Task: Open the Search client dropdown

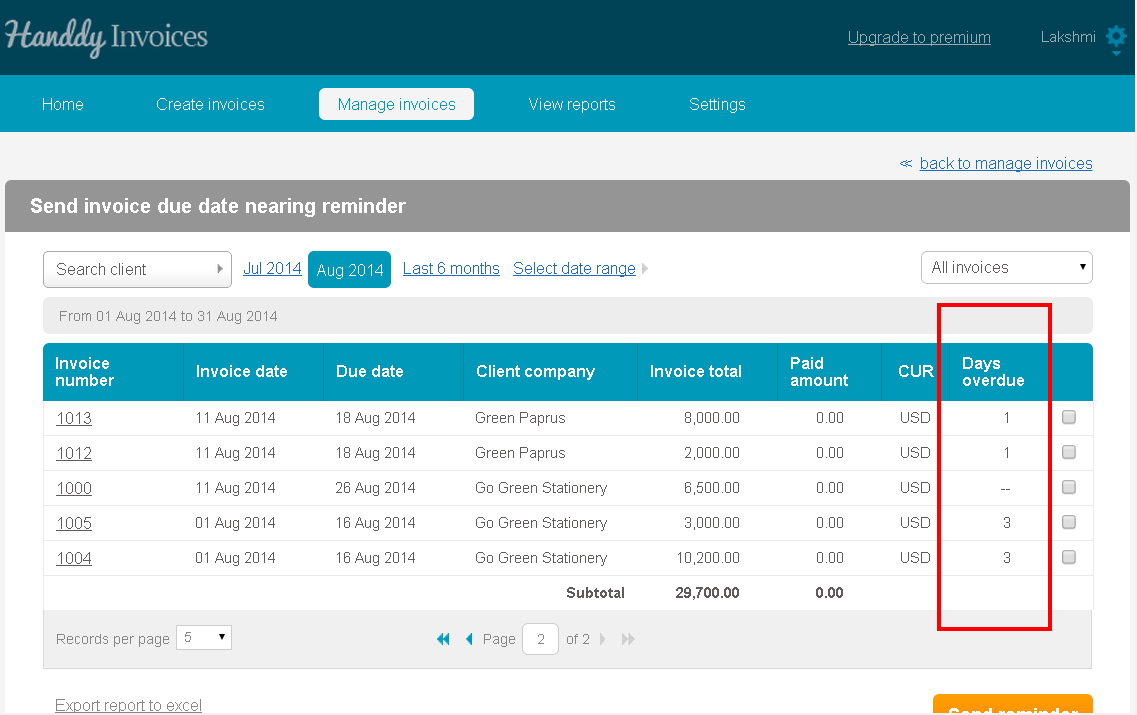Action: 138,269
